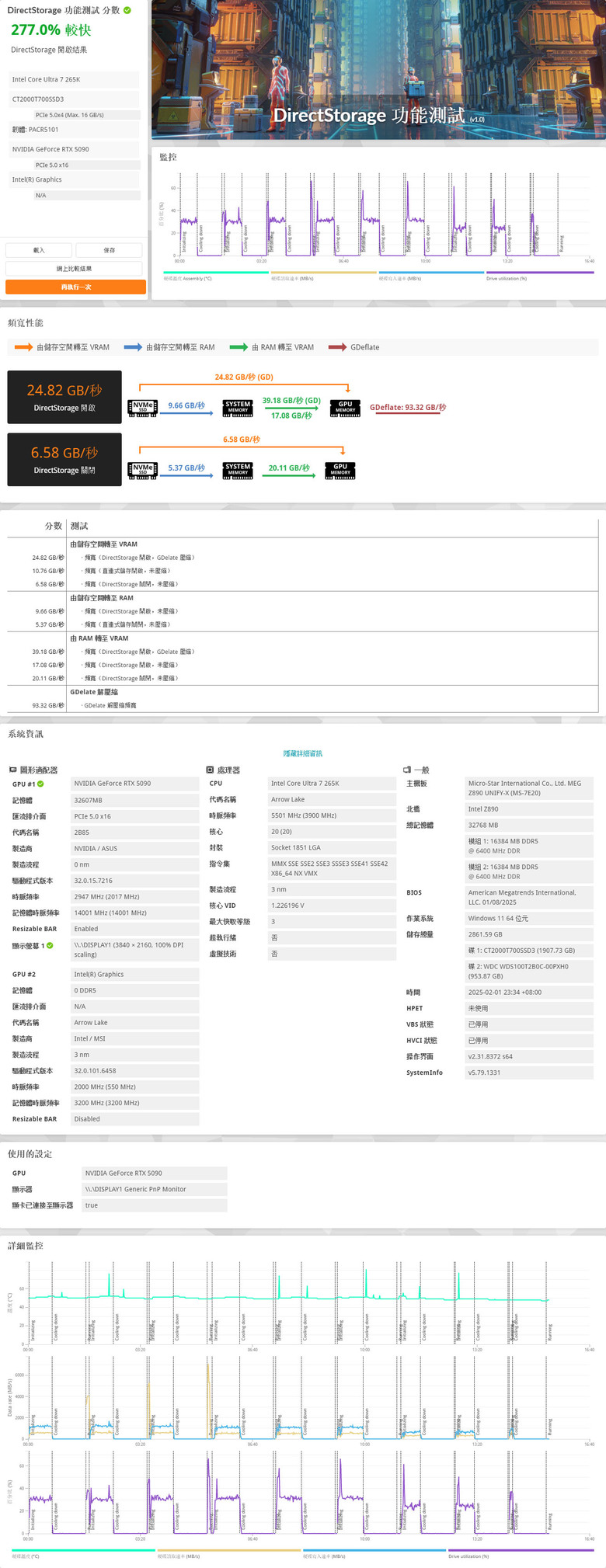This screenshot has width=606, height=1568.
Task: Click the graphics adapter (圖形適配器) section icon
Action: [x=12, y=770]
